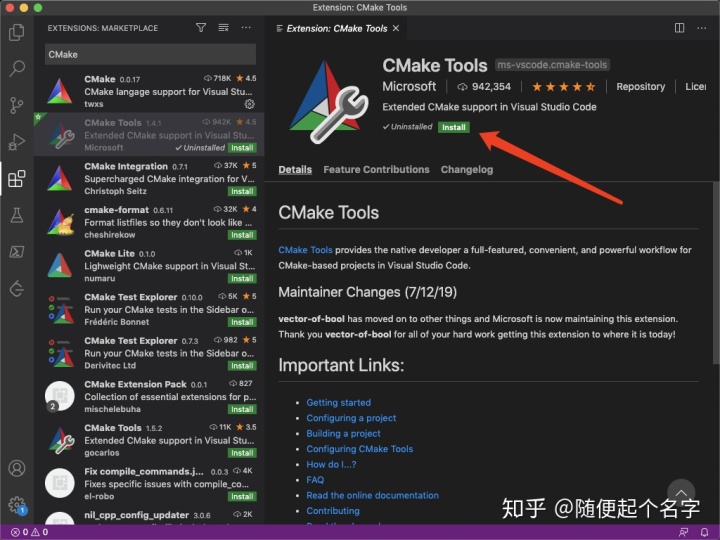
Task: Select the CMake 0.0.17 extension by twxs
Action: (150, 91)
